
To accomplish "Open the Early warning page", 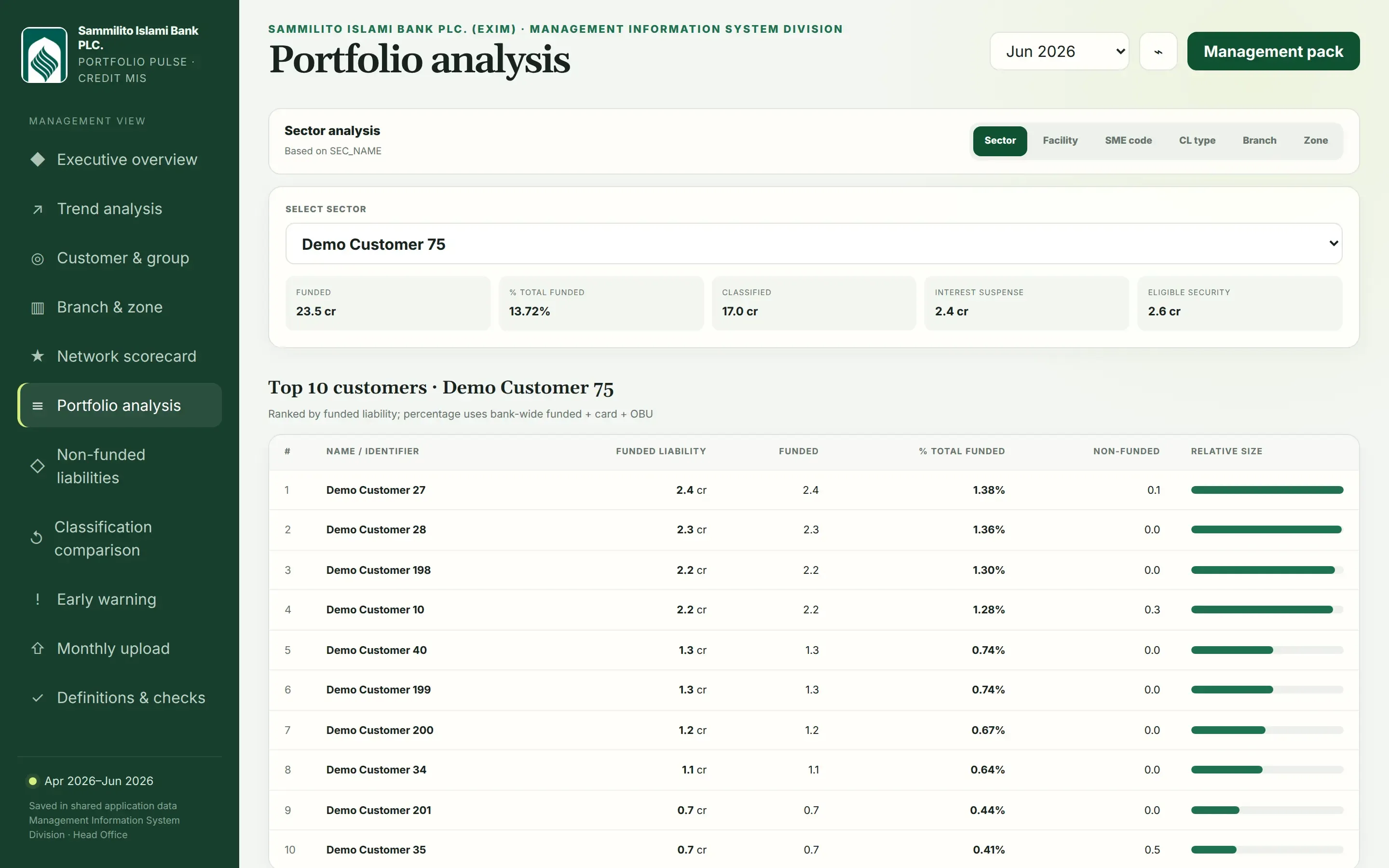I will coord(120,599).
